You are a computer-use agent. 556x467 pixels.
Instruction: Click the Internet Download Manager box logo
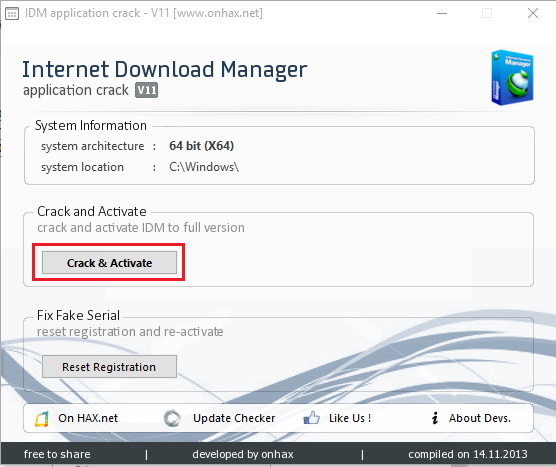(512, 77)
